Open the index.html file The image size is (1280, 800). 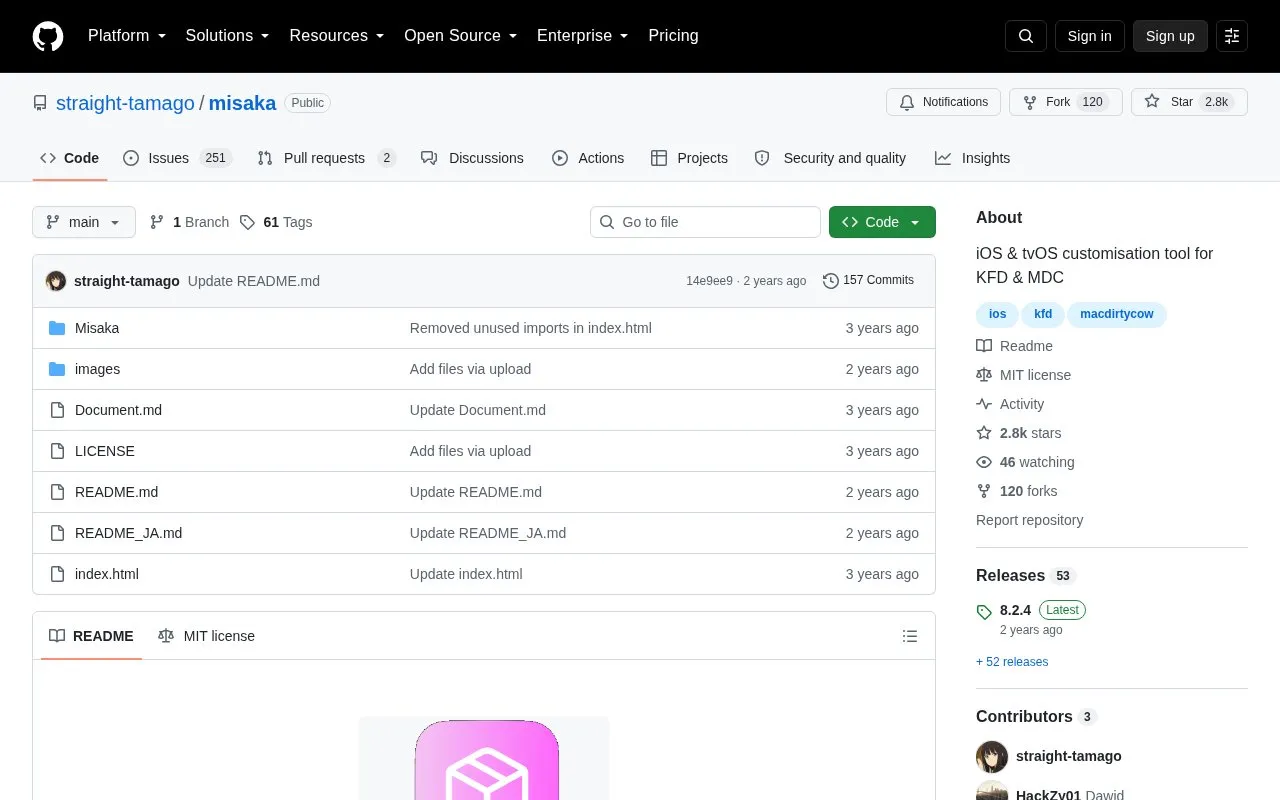[107, 574]
